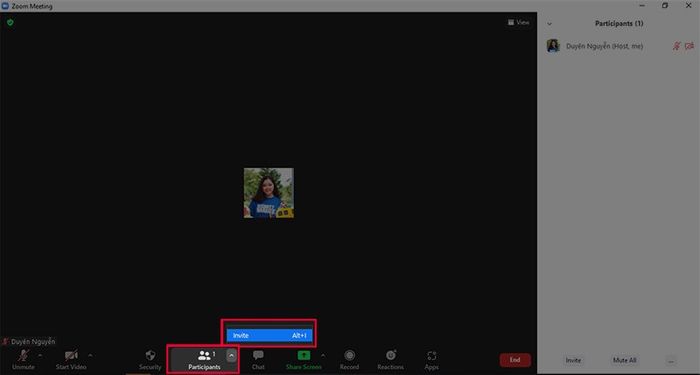This screenshot has height=375, width=700.
Task: Open the Security shield icon
Action: tap(150, 356)
